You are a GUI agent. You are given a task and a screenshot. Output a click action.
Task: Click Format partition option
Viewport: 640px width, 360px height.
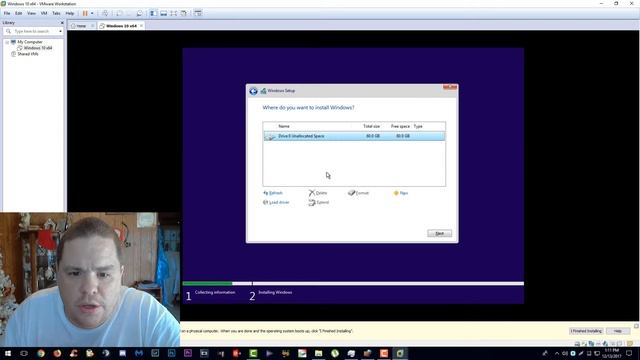coord(358,193)
